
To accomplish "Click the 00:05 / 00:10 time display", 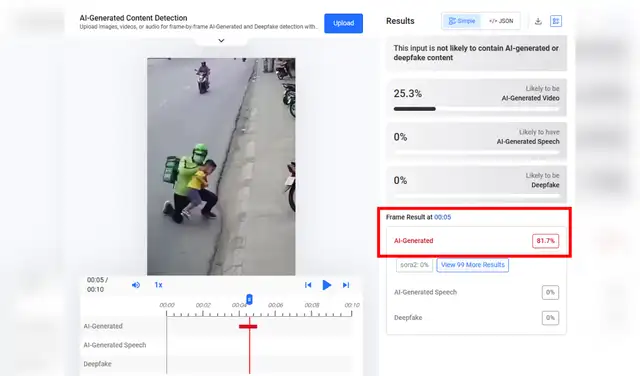I will [x=97, y=285].
